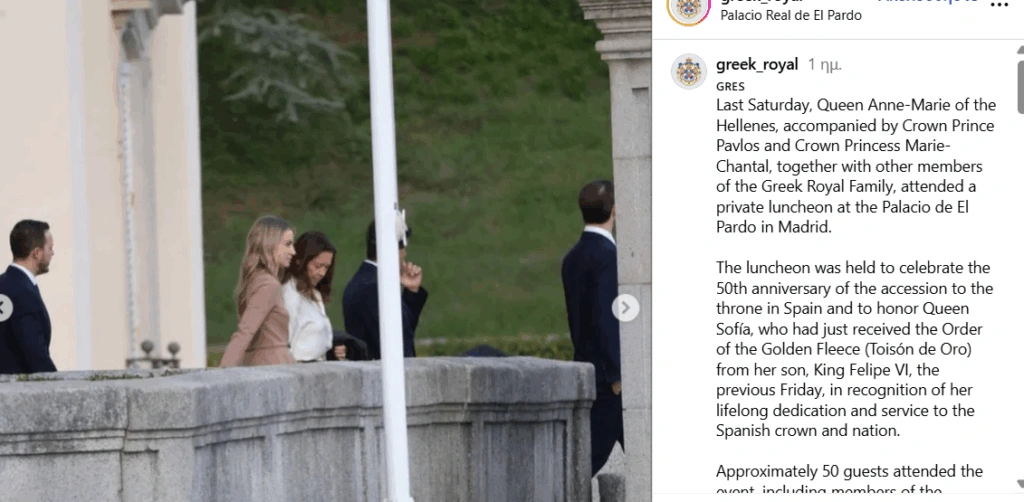Image resolution: width=1024 pixels, height=502 pixels.
Task: Open the greek_royal username above the caption
Action: pos(756,65)
